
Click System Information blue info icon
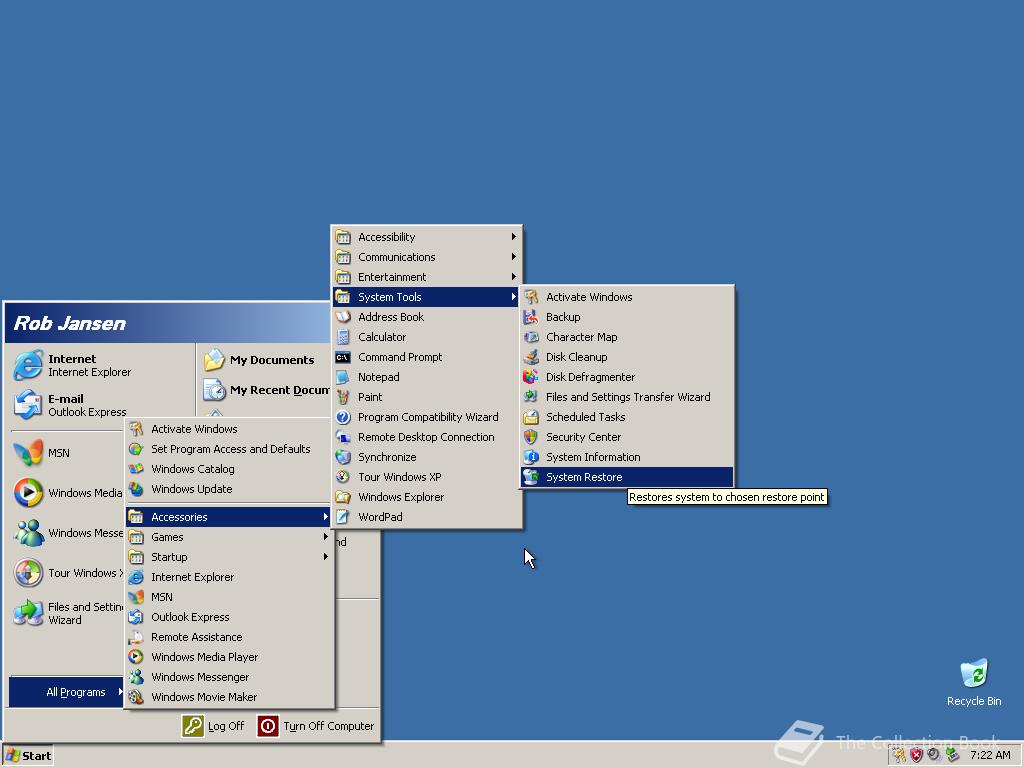[x=531, y=457]
